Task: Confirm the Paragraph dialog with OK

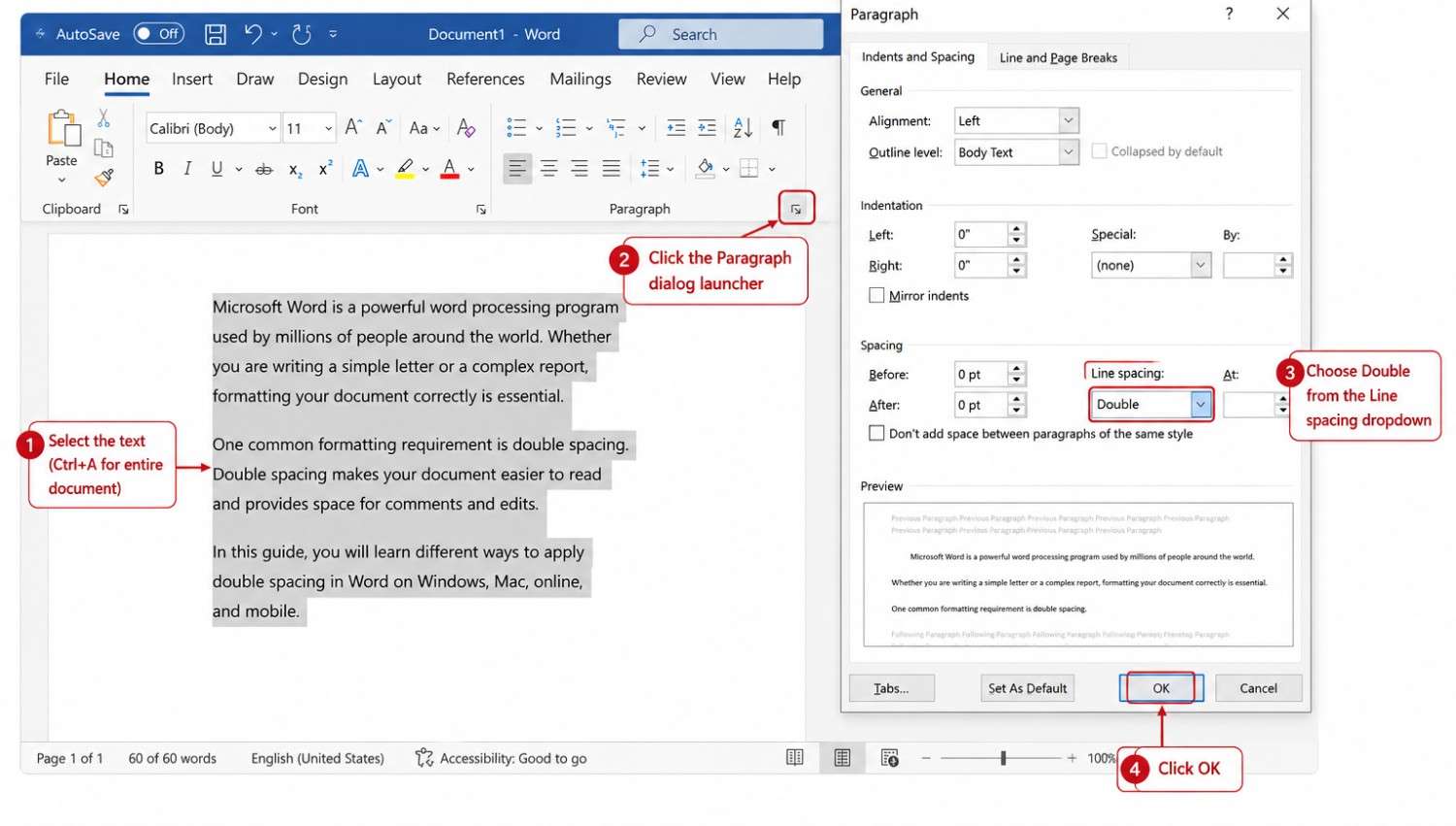Action: (x=1161, y=688)
